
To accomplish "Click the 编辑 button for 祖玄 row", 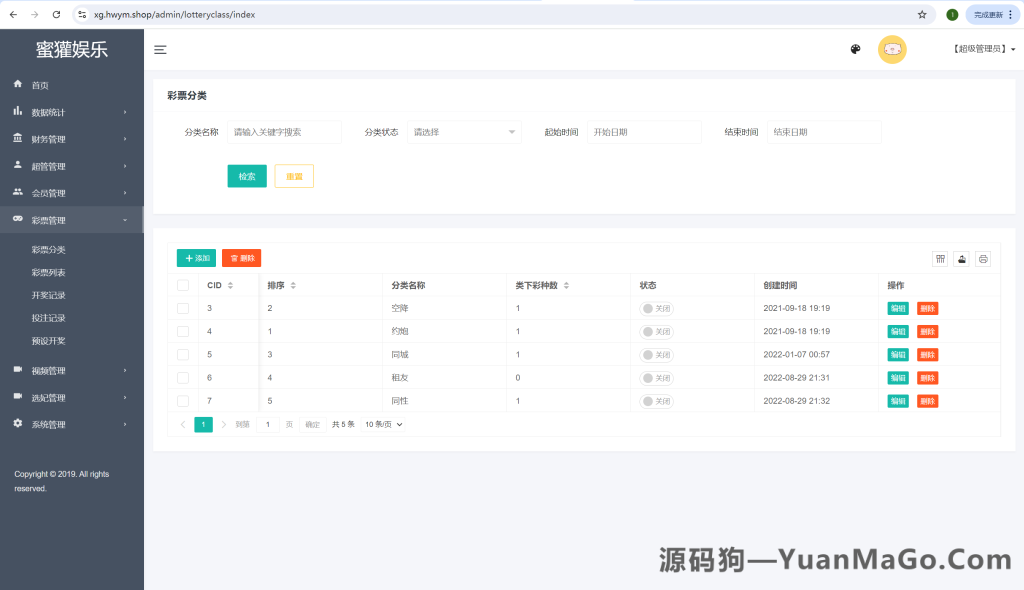I will [x=897, y=377].
